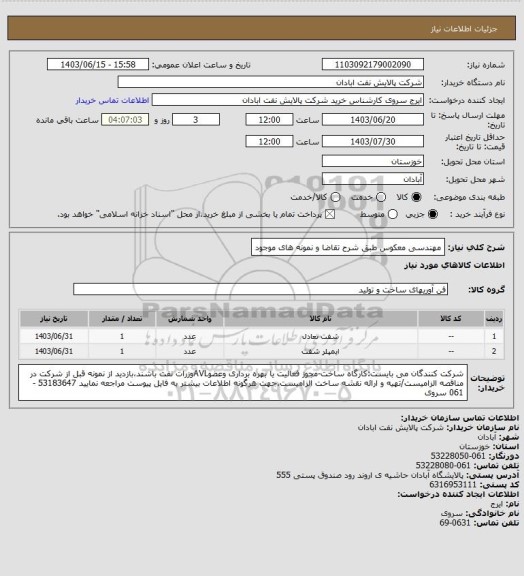Click the goods group field فن آوریهای ساخت و تولید
Viewport: 524px width, 576px height.
(260, 289)
